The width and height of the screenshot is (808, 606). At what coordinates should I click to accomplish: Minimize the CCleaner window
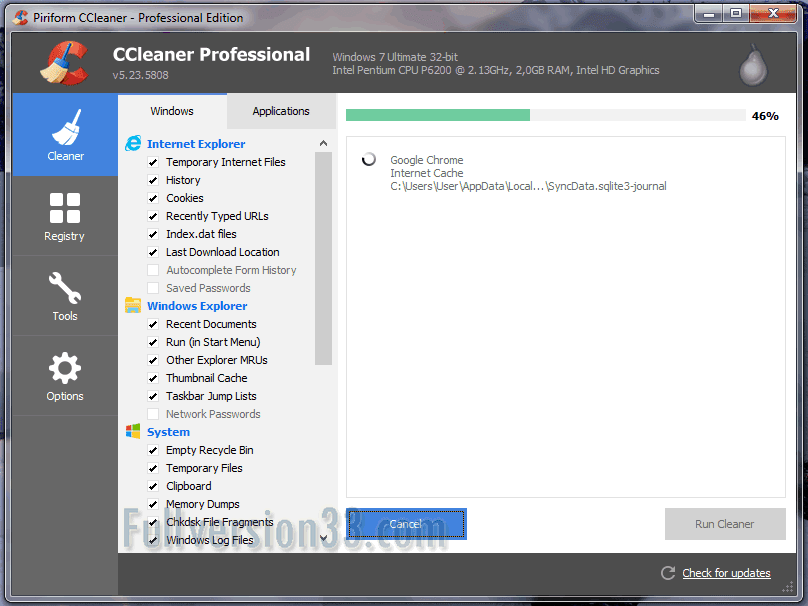point(709,14)
